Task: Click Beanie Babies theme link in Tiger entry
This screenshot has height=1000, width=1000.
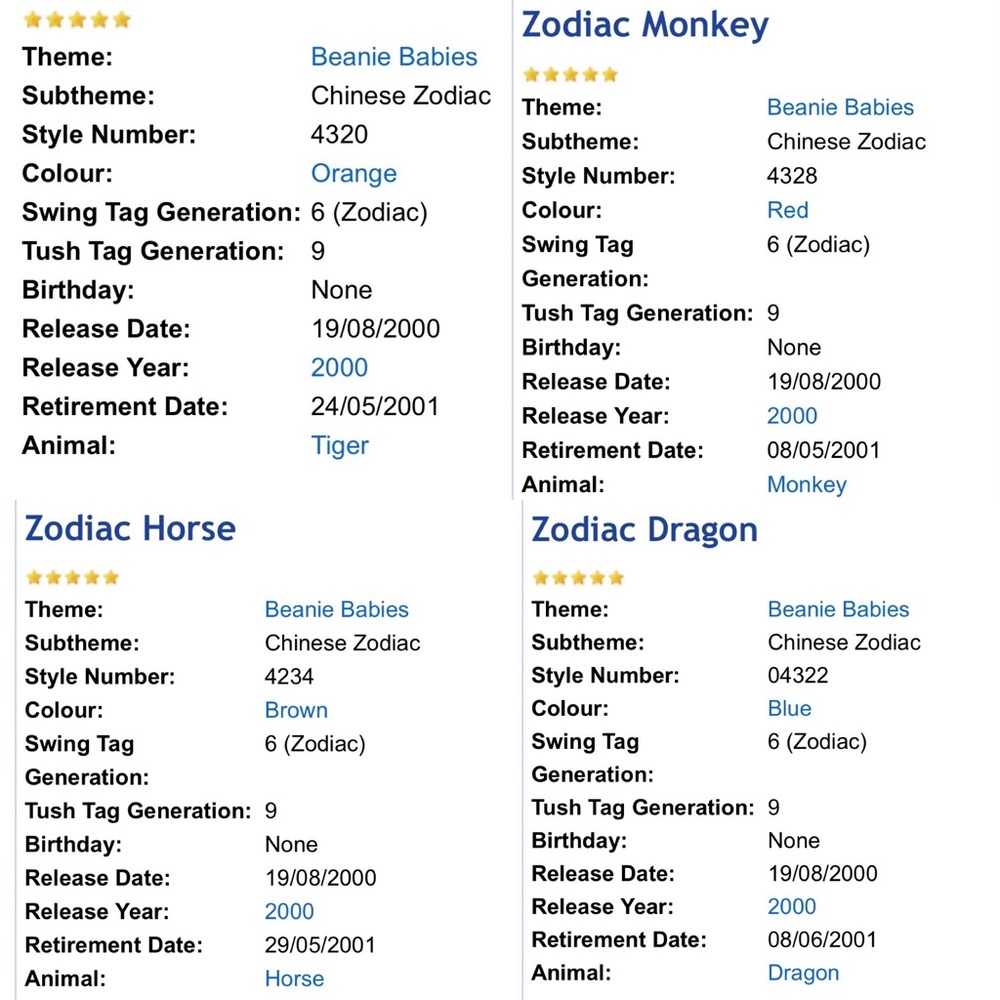Action: coord(394,57)
